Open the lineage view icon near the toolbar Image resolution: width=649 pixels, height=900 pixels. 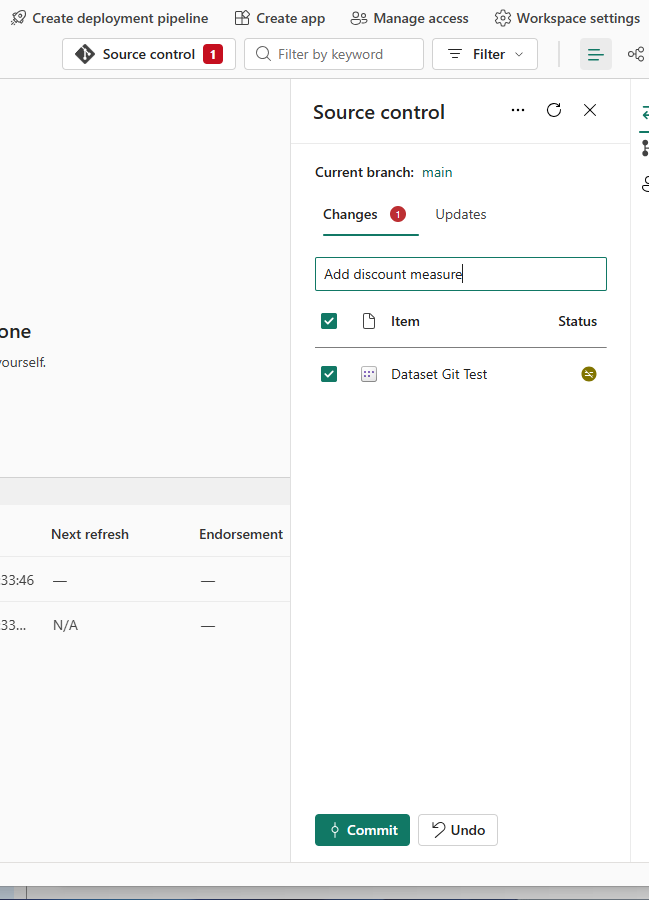(x=636, y=54)
